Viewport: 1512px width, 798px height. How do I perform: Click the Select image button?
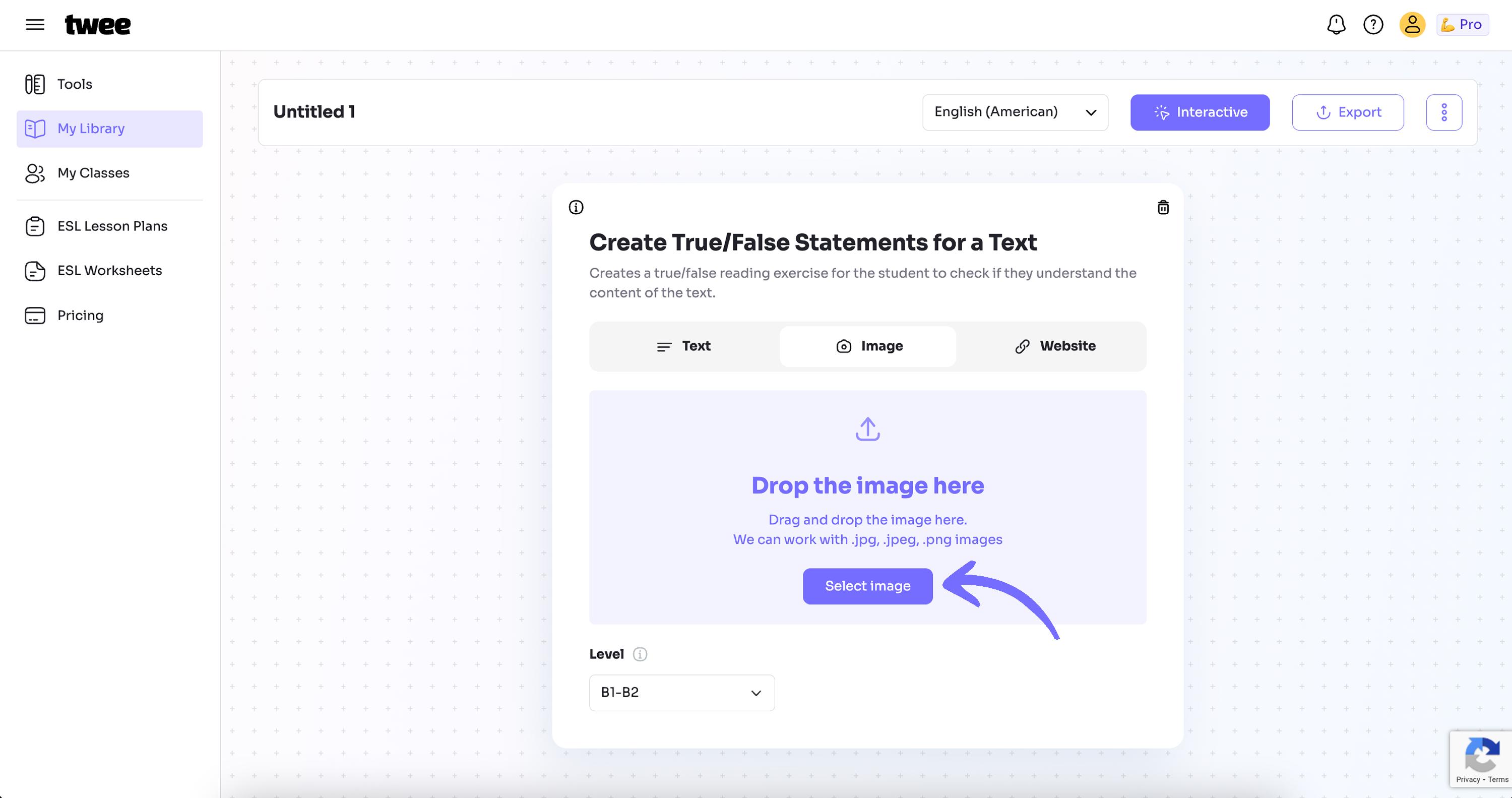[x=867, y=586]
